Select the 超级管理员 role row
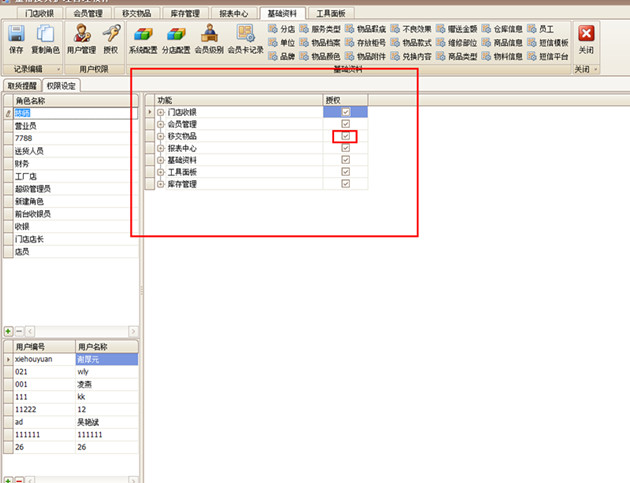 pos(33,188)
